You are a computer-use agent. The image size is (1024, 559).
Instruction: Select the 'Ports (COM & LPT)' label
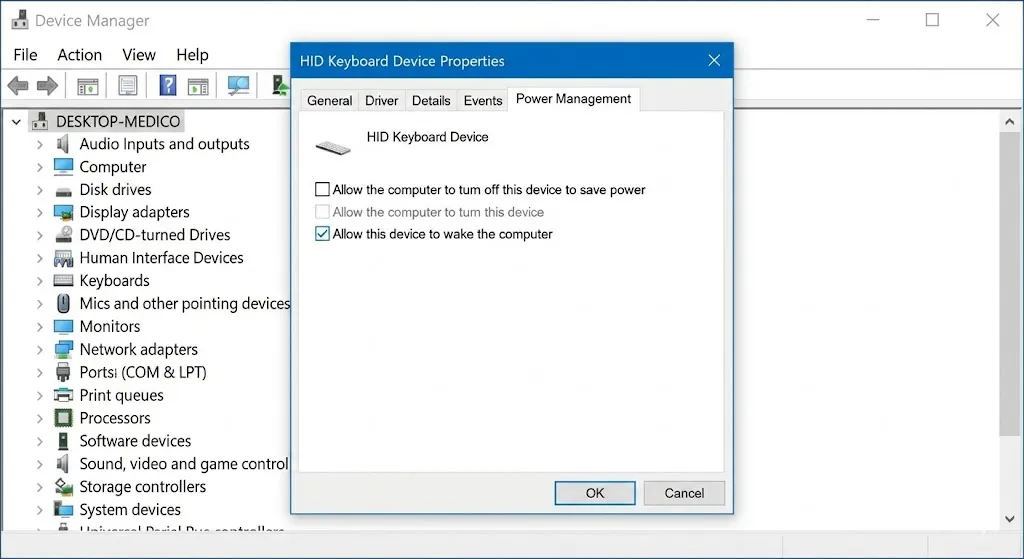pos(143,372)
